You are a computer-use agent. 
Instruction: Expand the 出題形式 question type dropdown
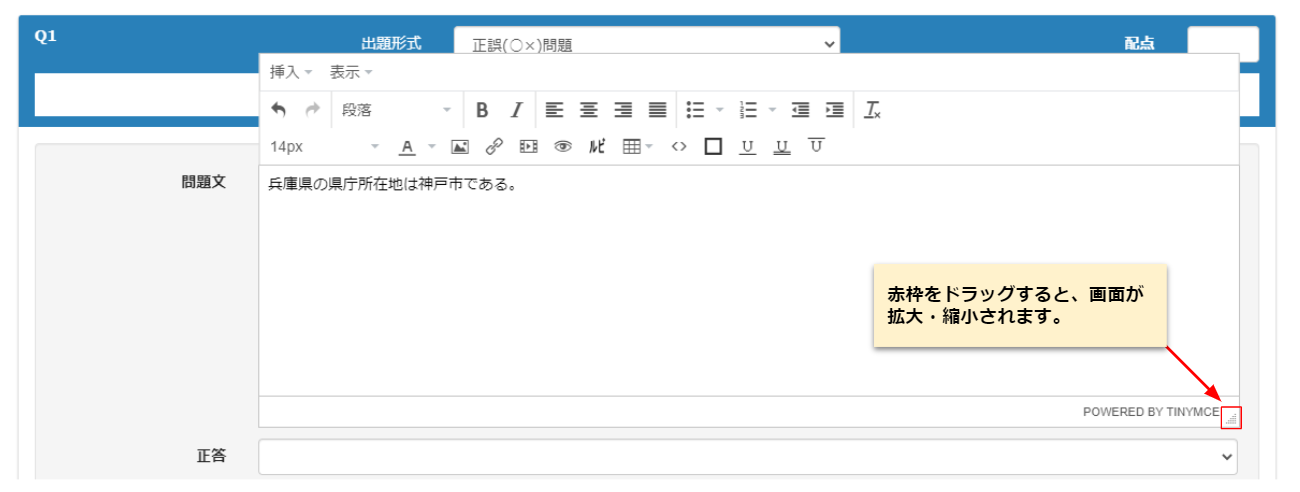pos(646,44)
